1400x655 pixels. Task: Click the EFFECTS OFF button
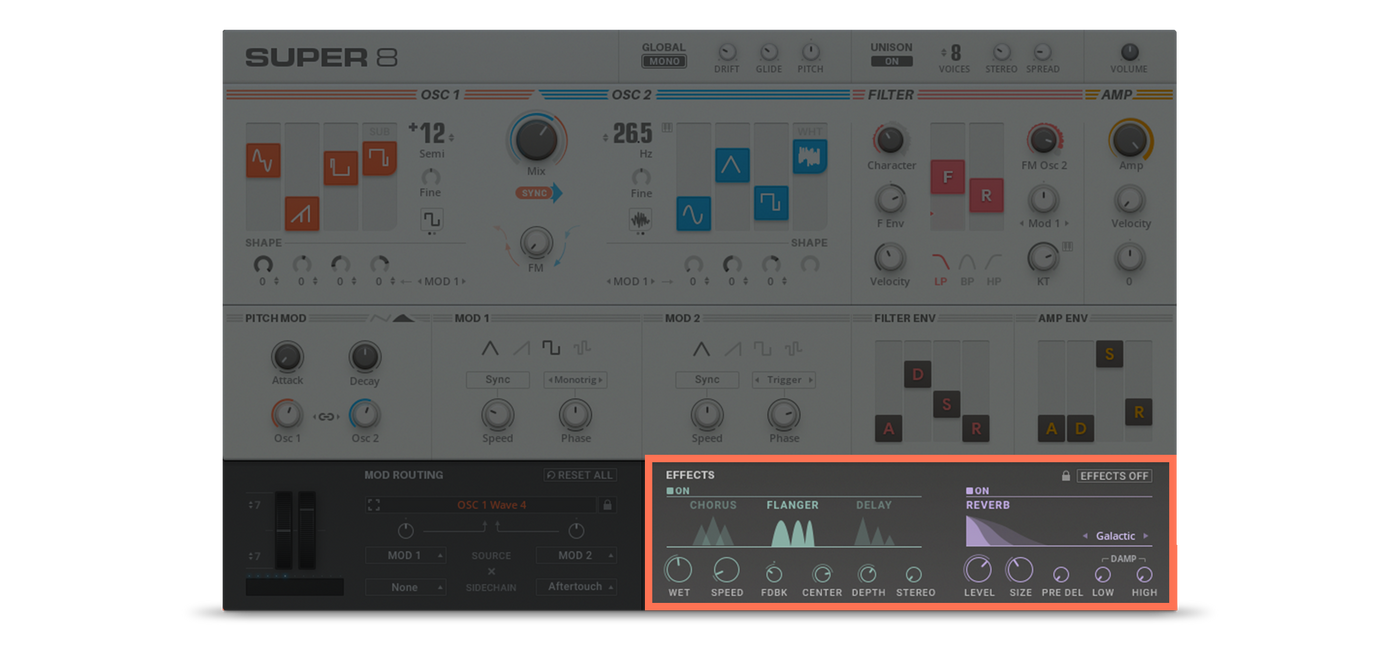coord(1114,476)
